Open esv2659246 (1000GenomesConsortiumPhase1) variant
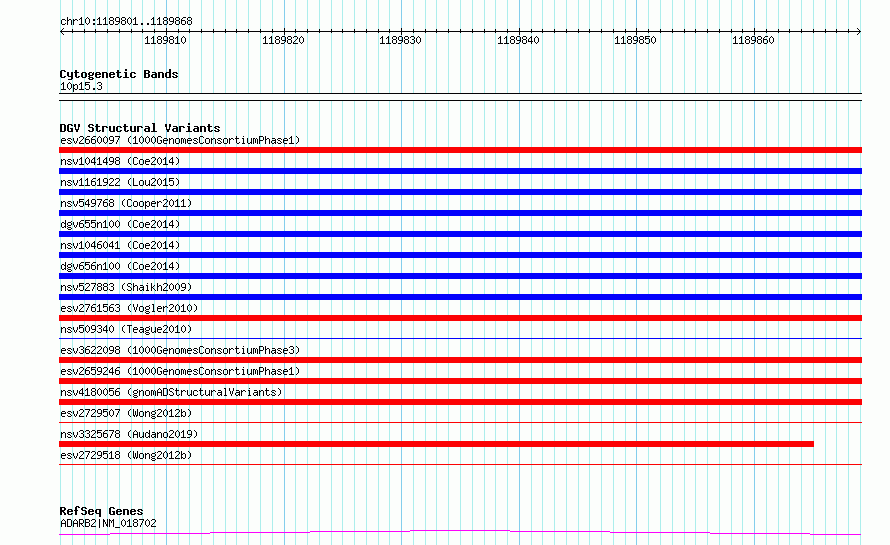 click(x=180, y=371)
